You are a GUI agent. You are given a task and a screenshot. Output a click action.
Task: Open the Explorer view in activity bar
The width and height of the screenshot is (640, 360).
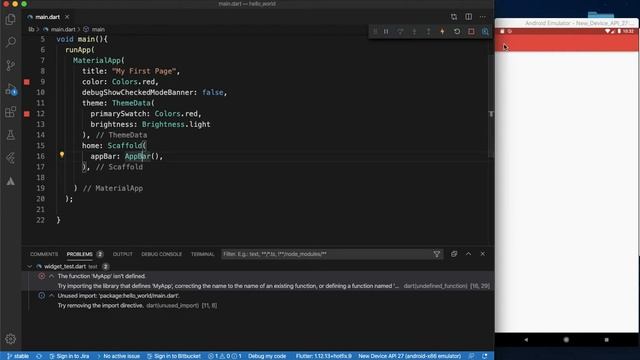click(x=11, y=19)
